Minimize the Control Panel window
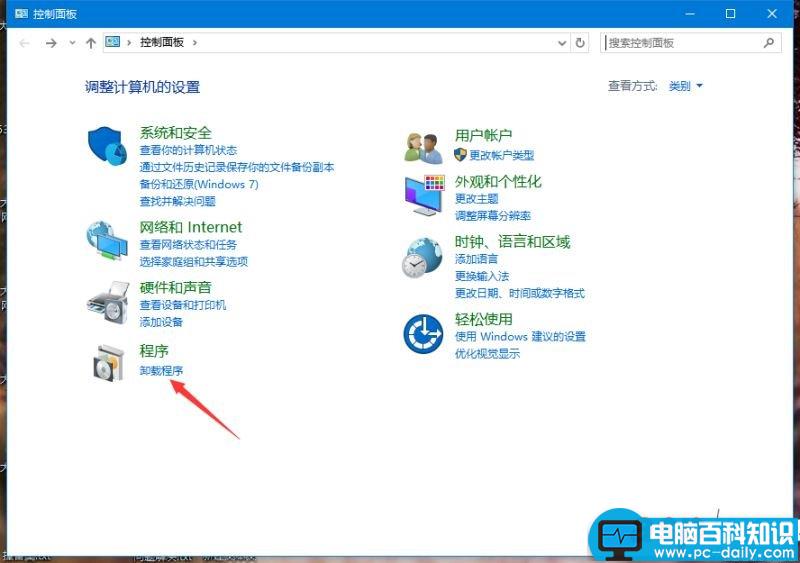 [x=690, y=14]
